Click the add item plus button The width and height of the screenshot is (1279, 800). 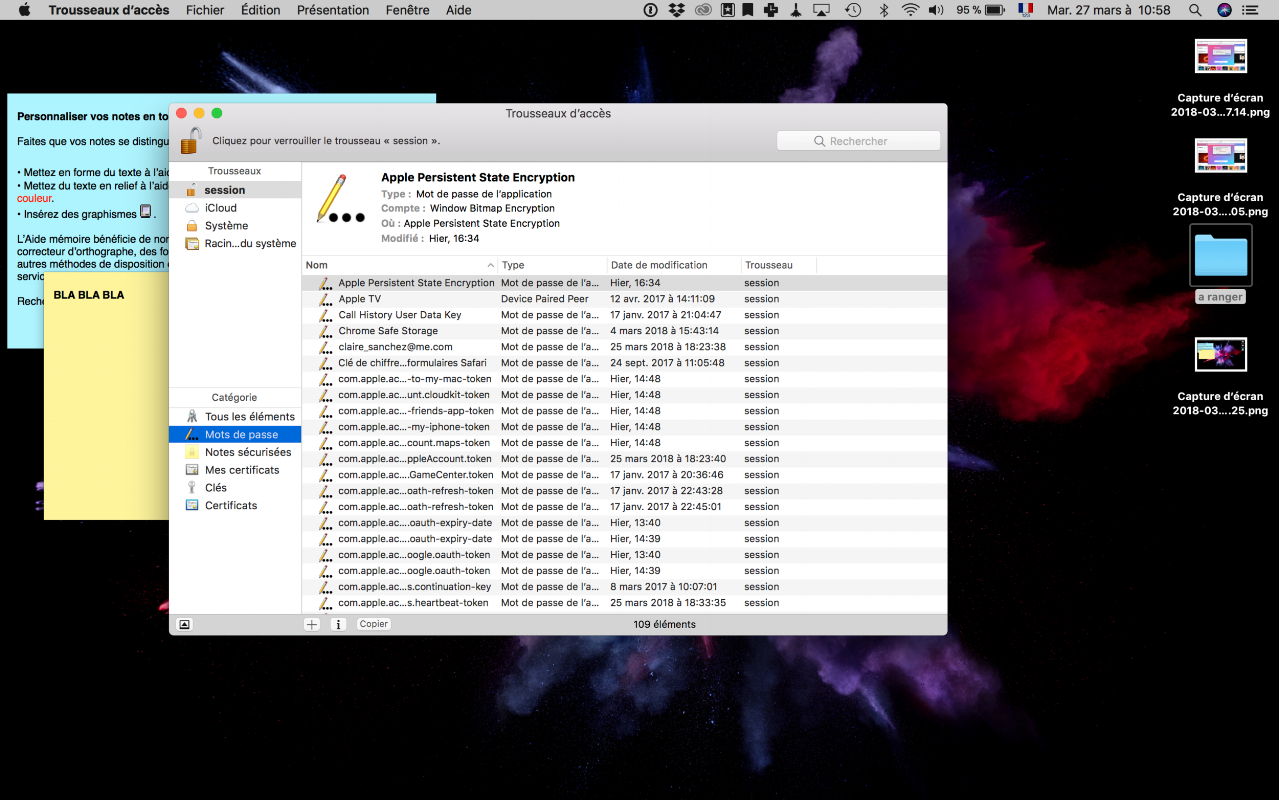(312, 624)
